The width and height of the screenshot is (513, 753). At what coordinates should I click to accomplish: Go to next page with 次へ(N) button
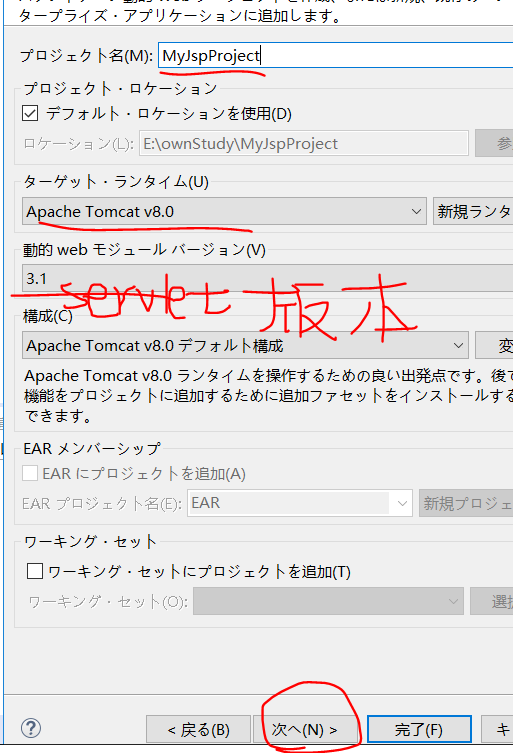pyautogui.click(x=305, y=729)
